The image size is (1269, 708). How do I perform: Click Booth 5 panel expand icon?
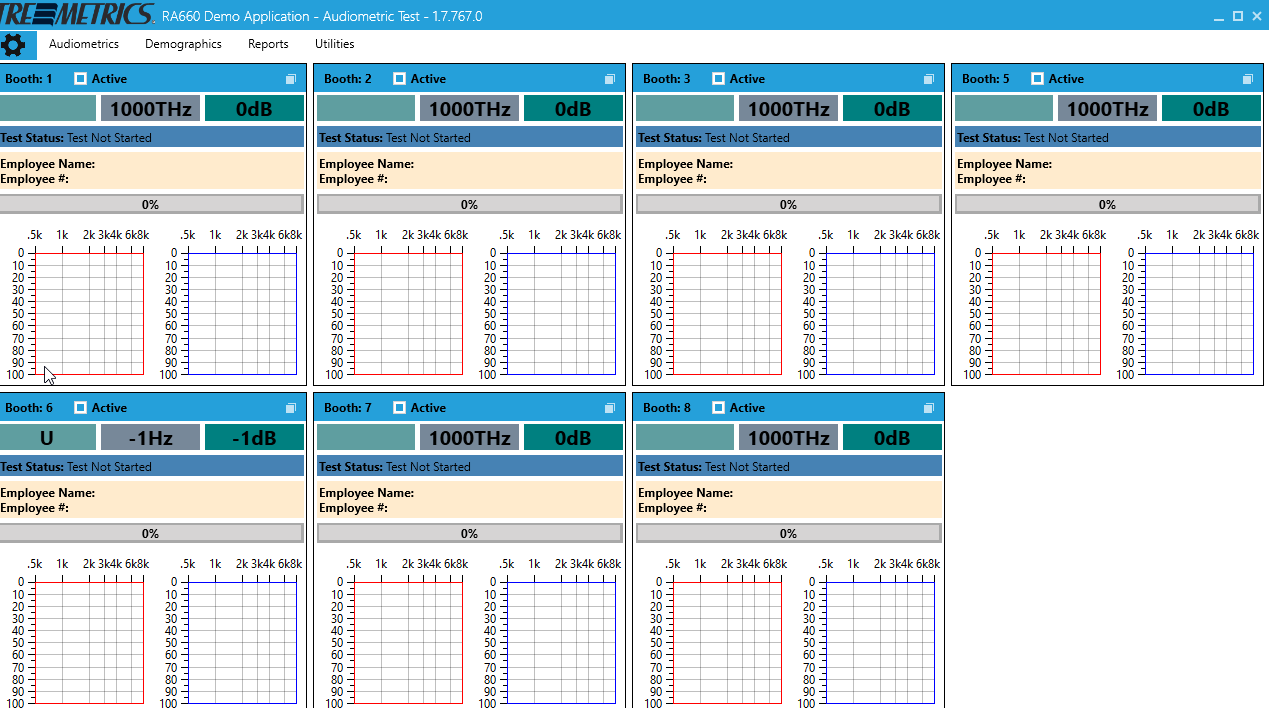pos(1248,79)
